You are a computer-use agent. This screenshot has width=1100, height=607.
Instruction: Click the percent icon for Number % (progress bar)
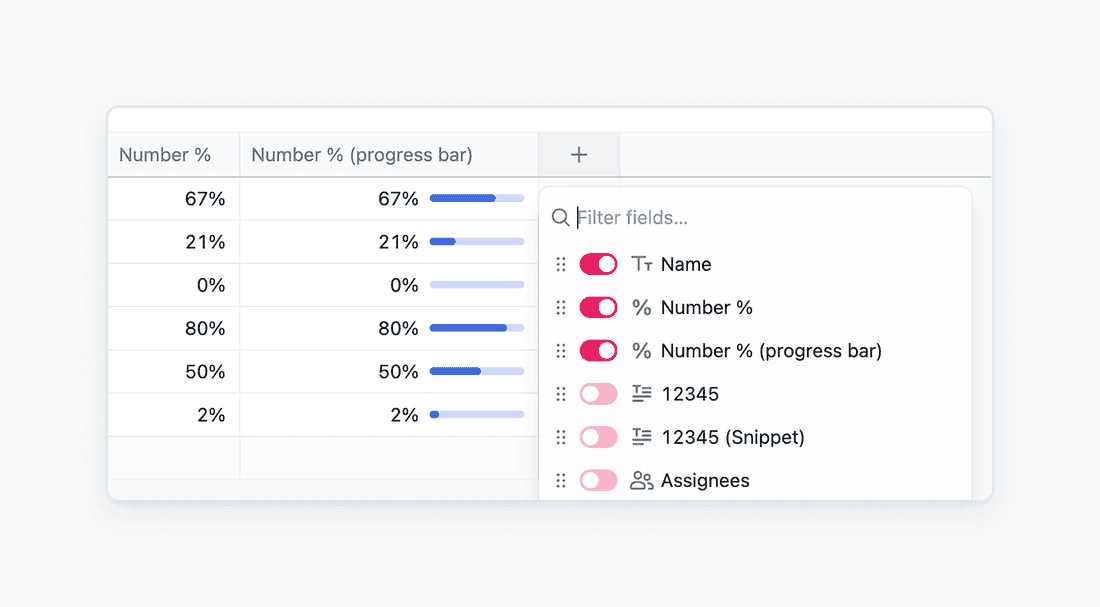641,350
